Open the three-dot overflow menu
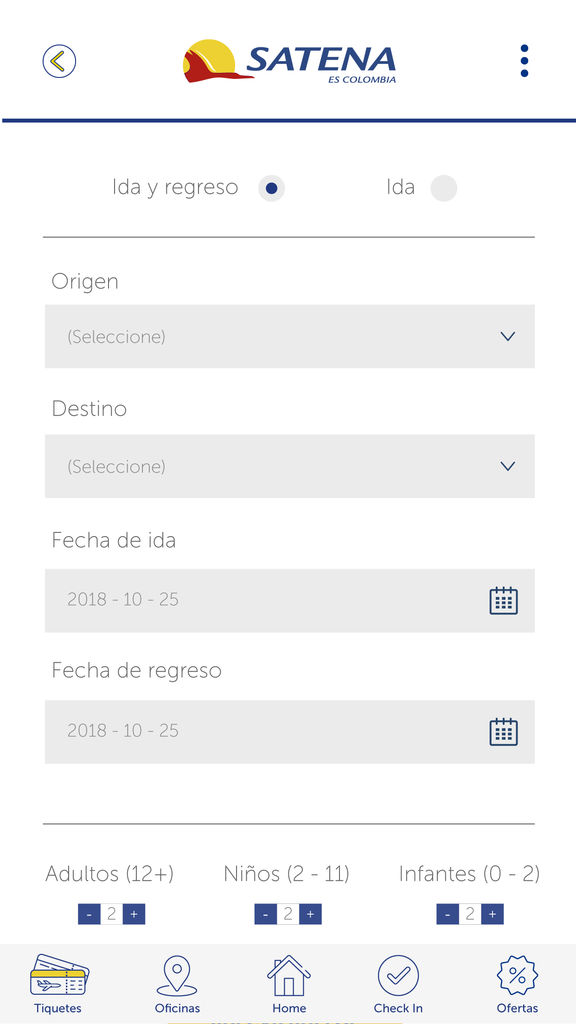This screenshot has height=1024, width=576. click(x=524, y=61)
